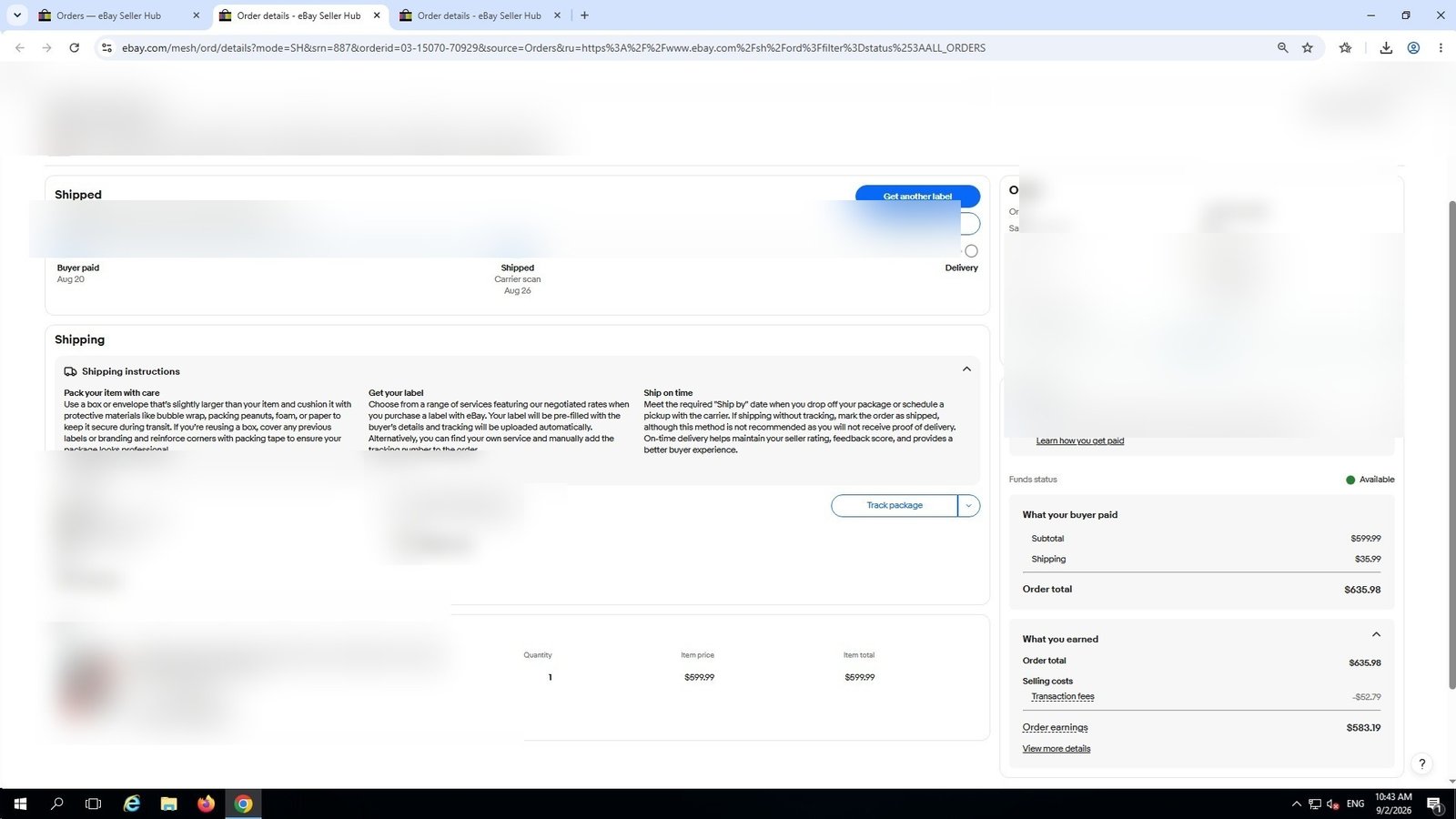Launch Internet Explorer from taskbar
Viewport: 1456px width, 819px height.
coord(132,804)
